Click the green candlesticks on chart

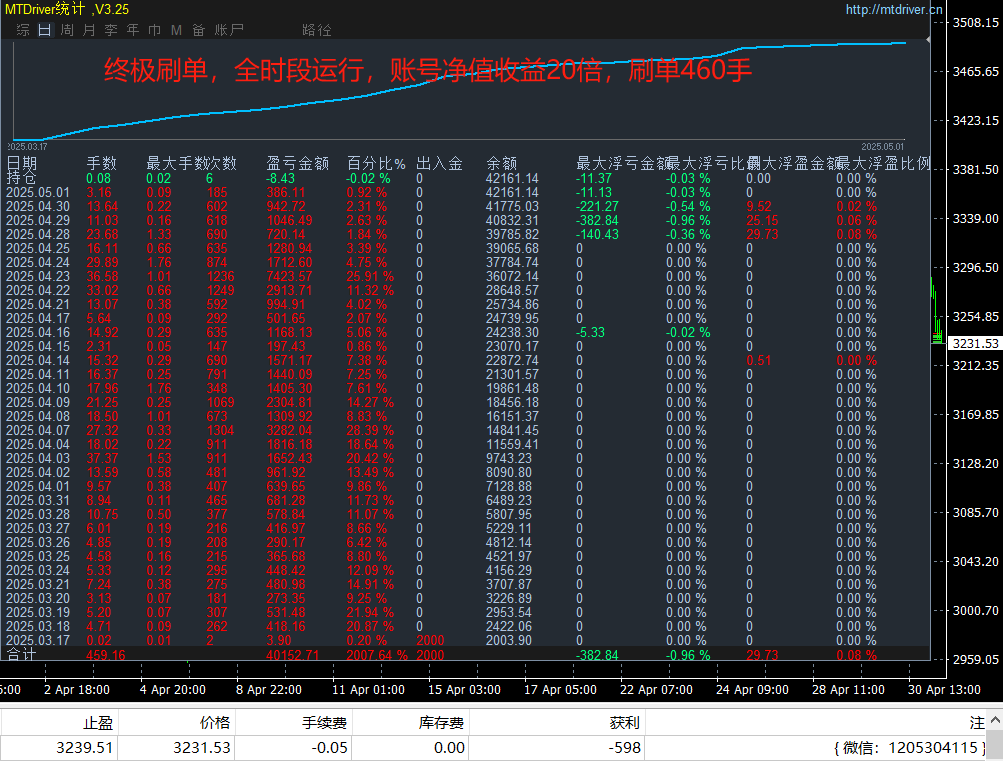(x=936, y=313)
